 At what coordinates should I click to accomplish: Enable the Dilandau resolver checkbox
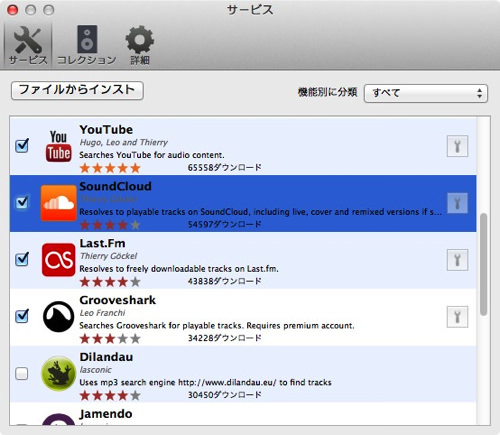(22, 373)
